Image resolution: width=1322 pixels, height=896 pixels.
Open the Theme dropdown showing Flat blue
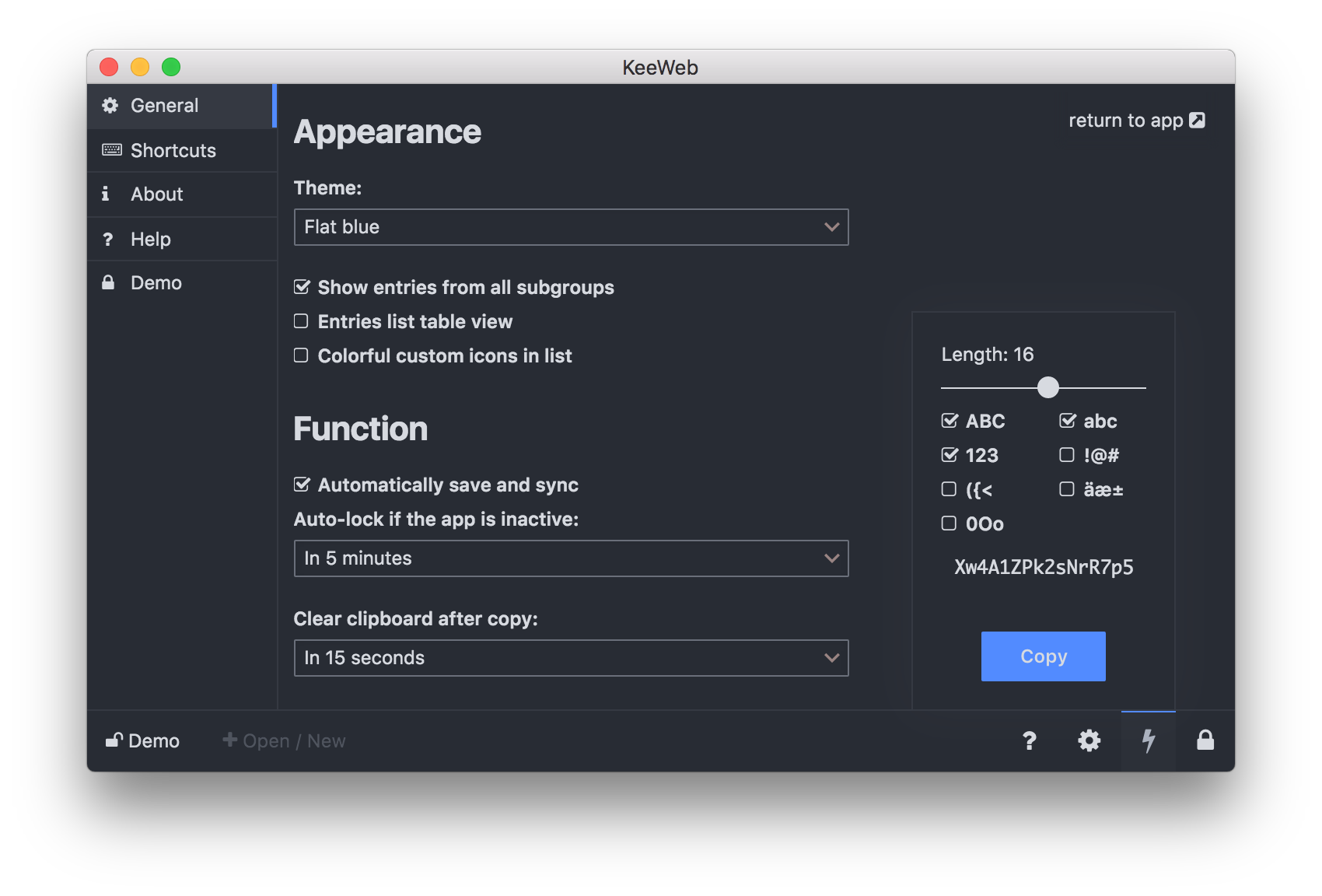tap(571, 227)
